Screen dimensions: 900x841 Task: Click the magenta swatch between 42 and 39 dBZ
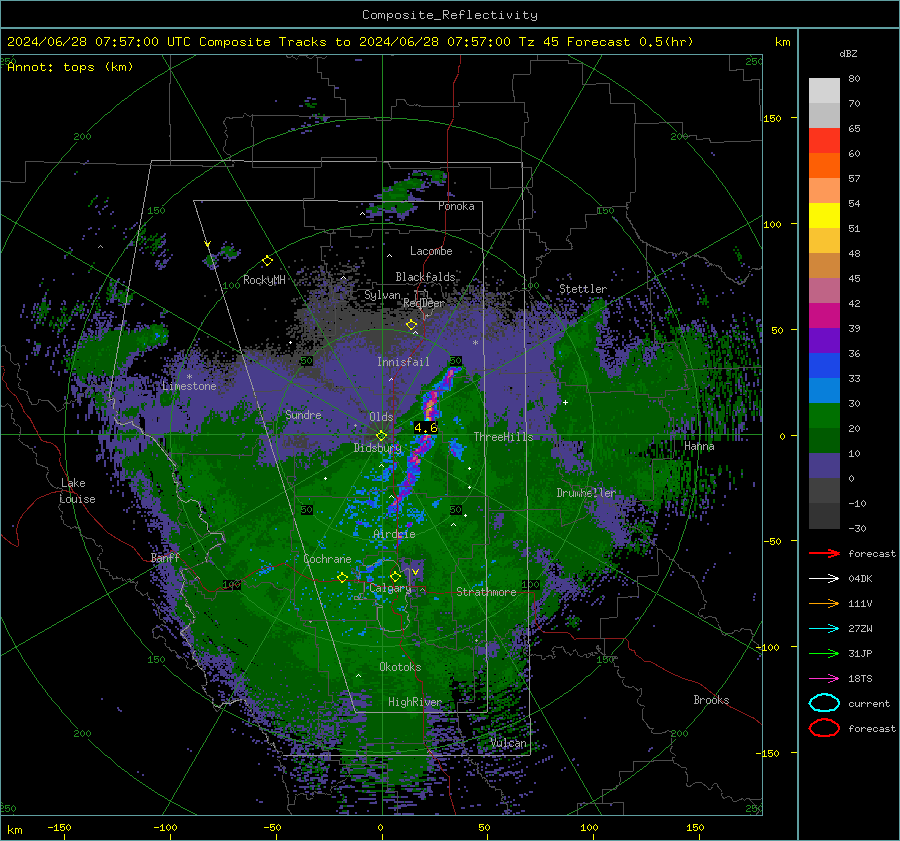click(824, 316)
